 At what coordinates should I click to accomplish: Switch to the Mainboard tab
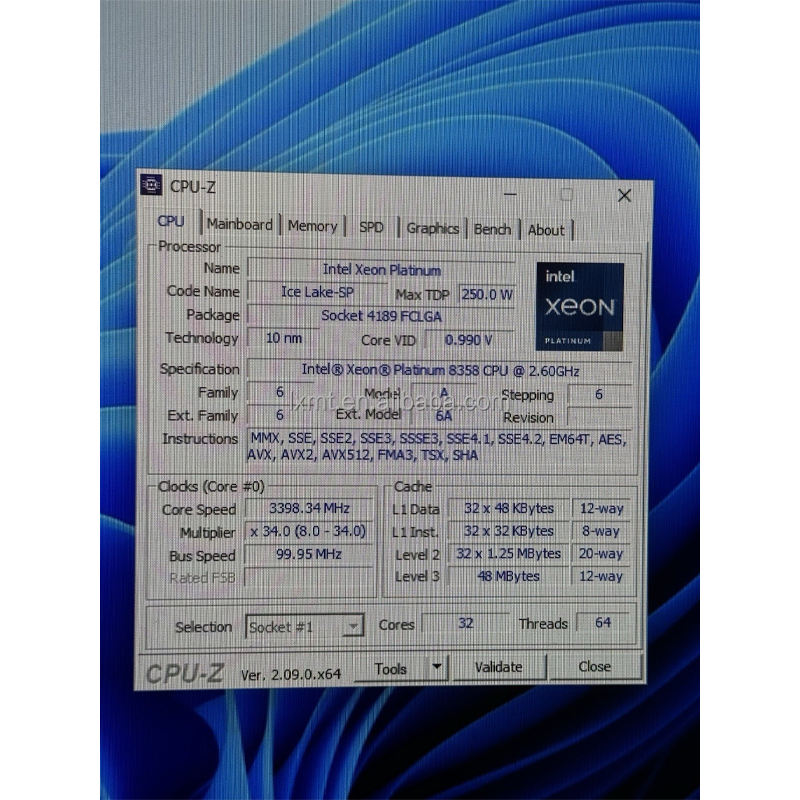(x=240, y=224)
